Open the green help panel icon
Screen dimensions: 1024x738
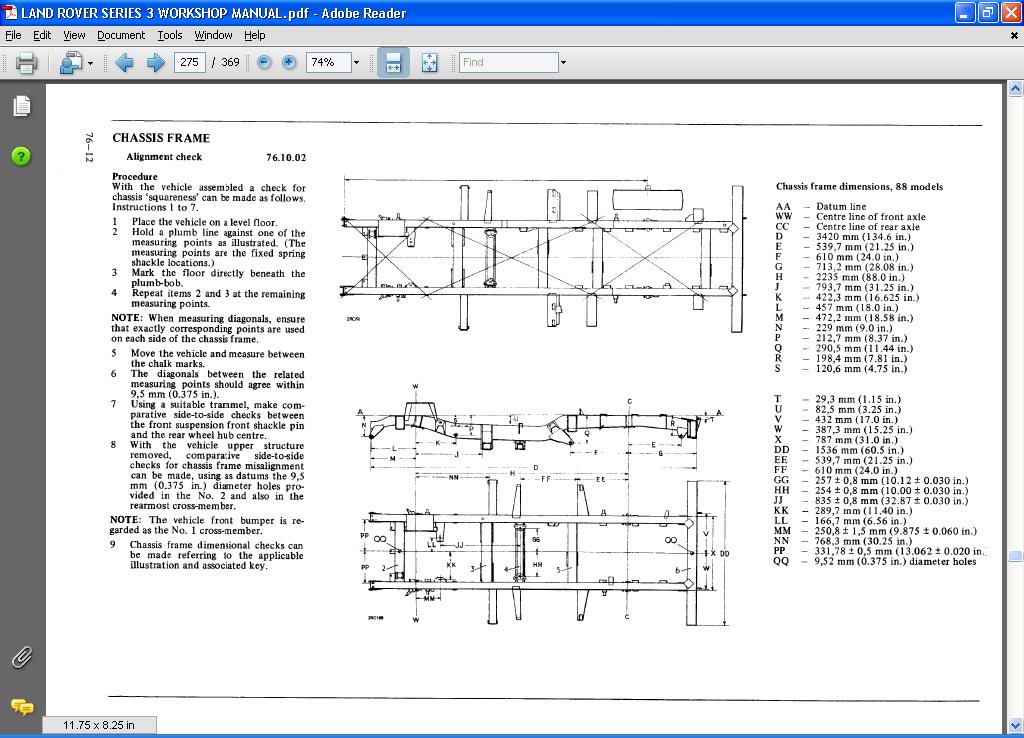(22, 156)
